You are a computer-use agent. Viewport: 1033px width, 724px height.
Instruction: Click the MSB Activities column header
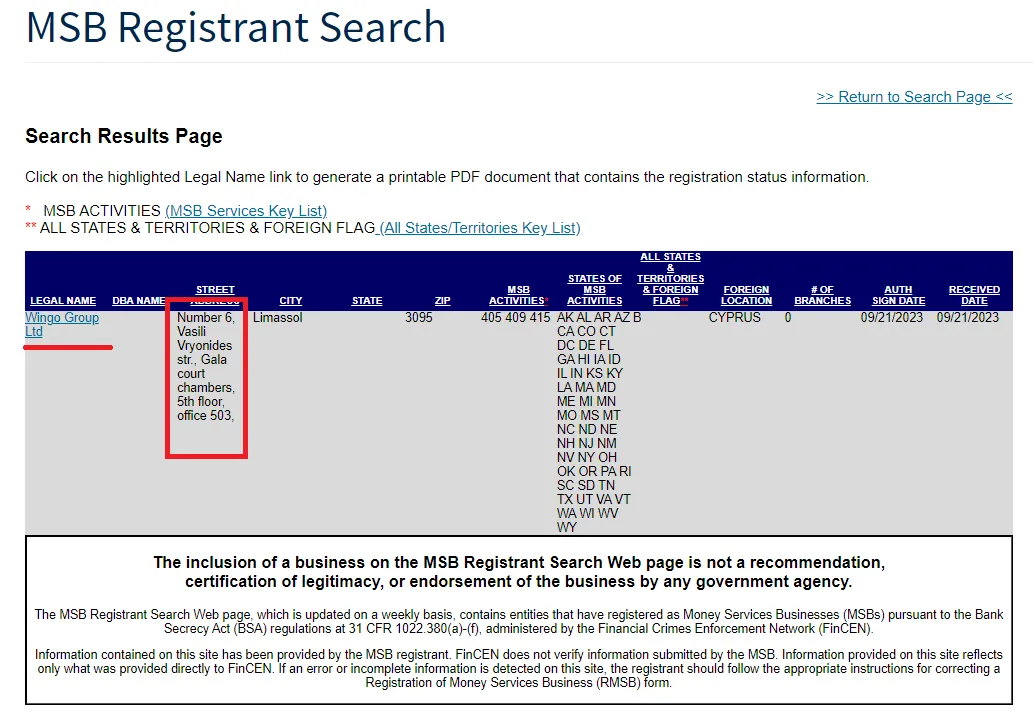(x=518, y=295)
